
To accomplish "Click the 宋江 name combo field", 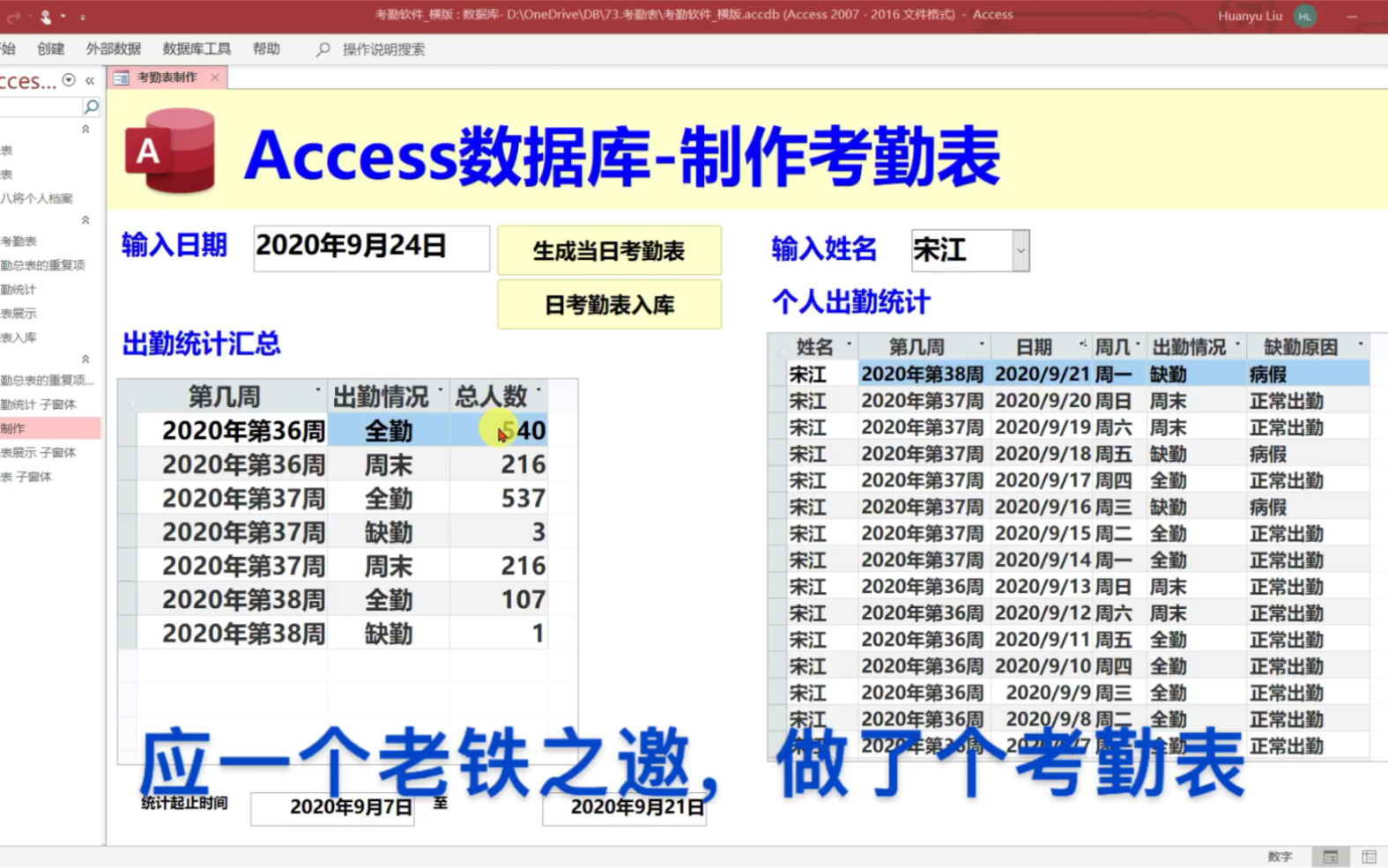I will (x=961, y=251).
